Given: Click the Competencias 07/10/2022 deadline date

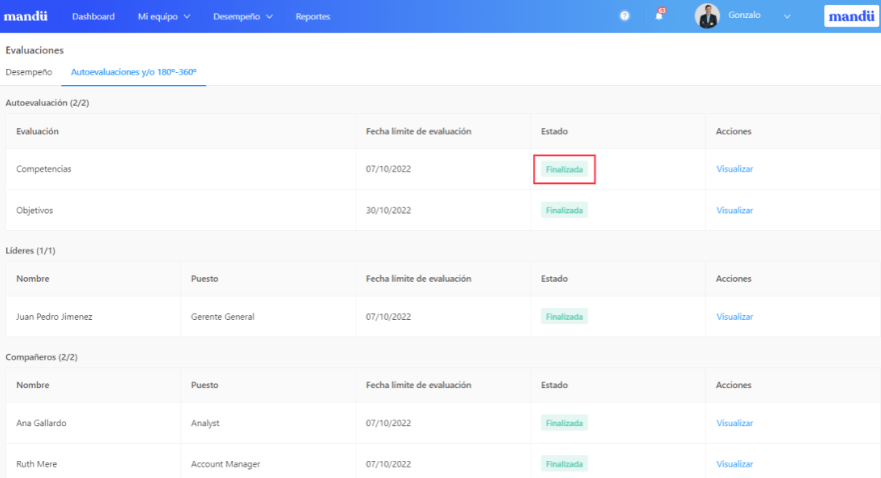Looking at the screenshot, I should pos(388,169).
